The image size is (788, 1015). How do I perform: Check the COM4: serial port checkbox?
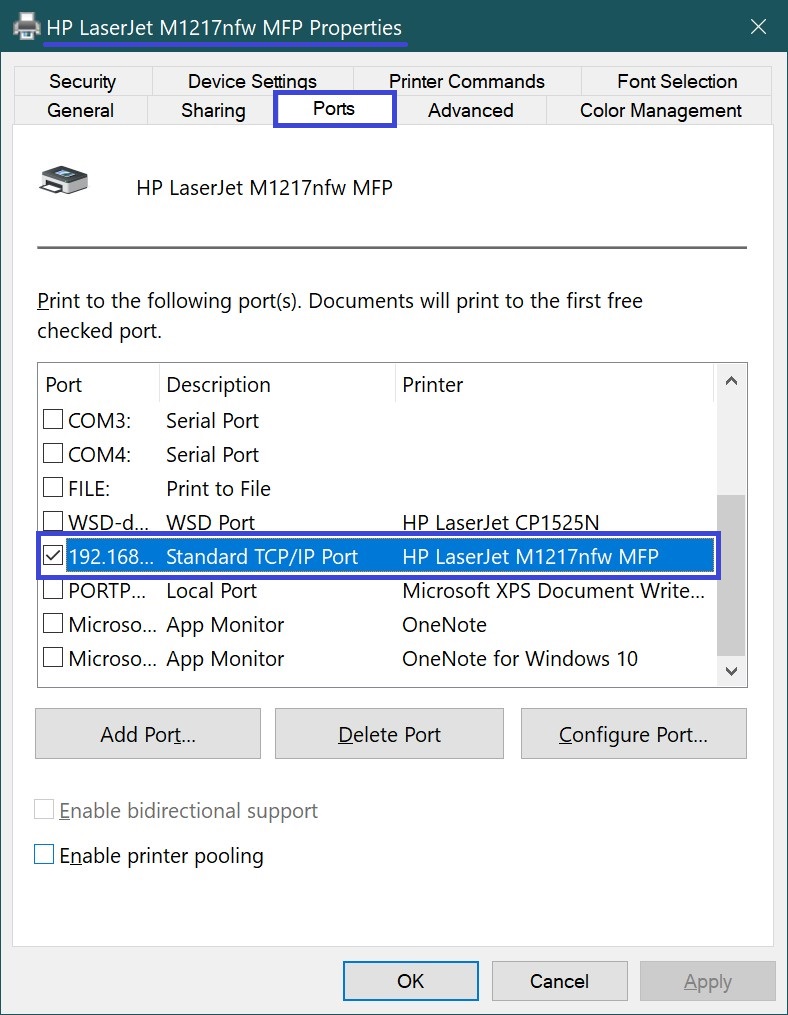(x=53, y=453)
